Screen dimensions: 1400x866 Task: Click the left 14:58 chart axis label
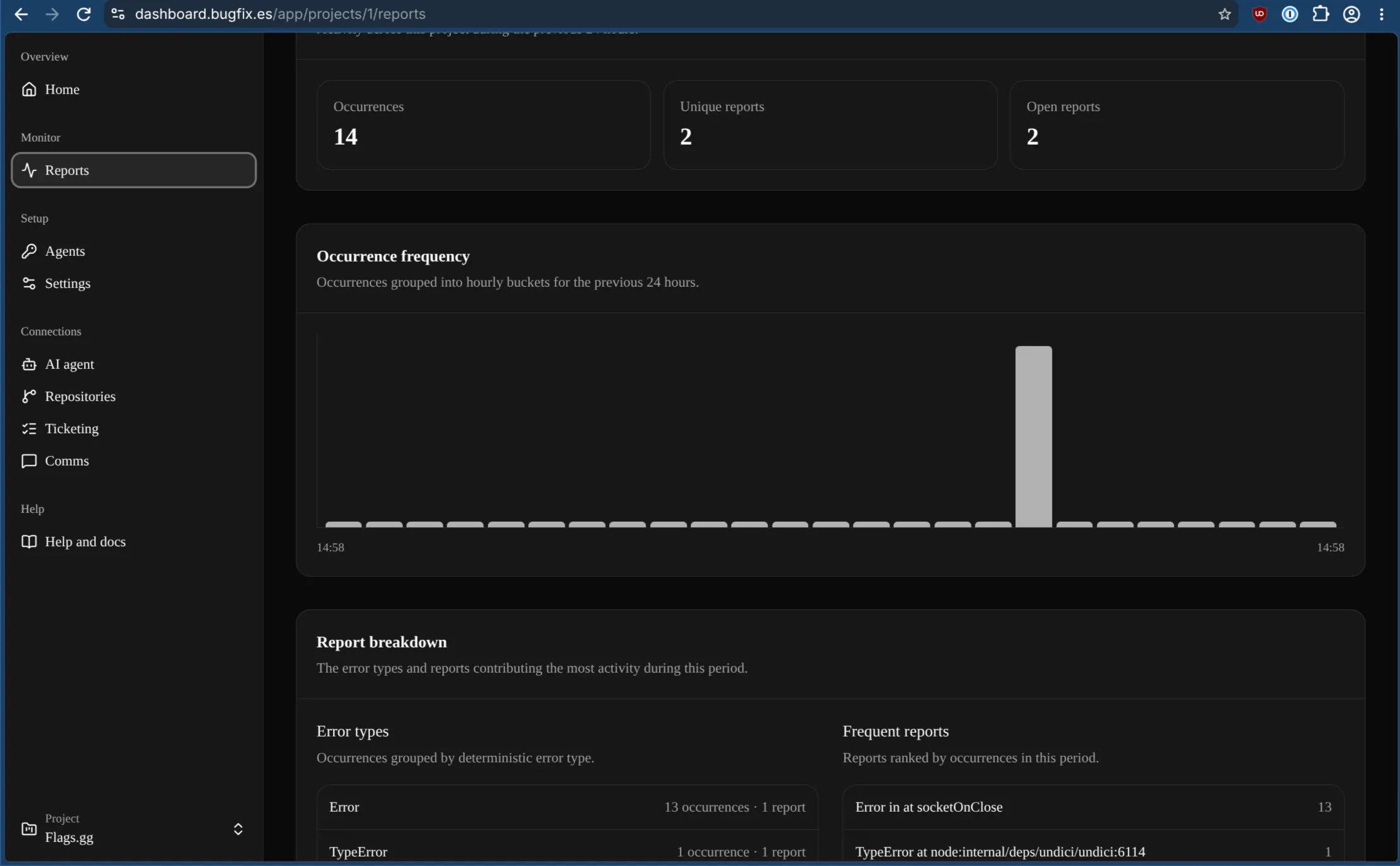tap(330, 547)
